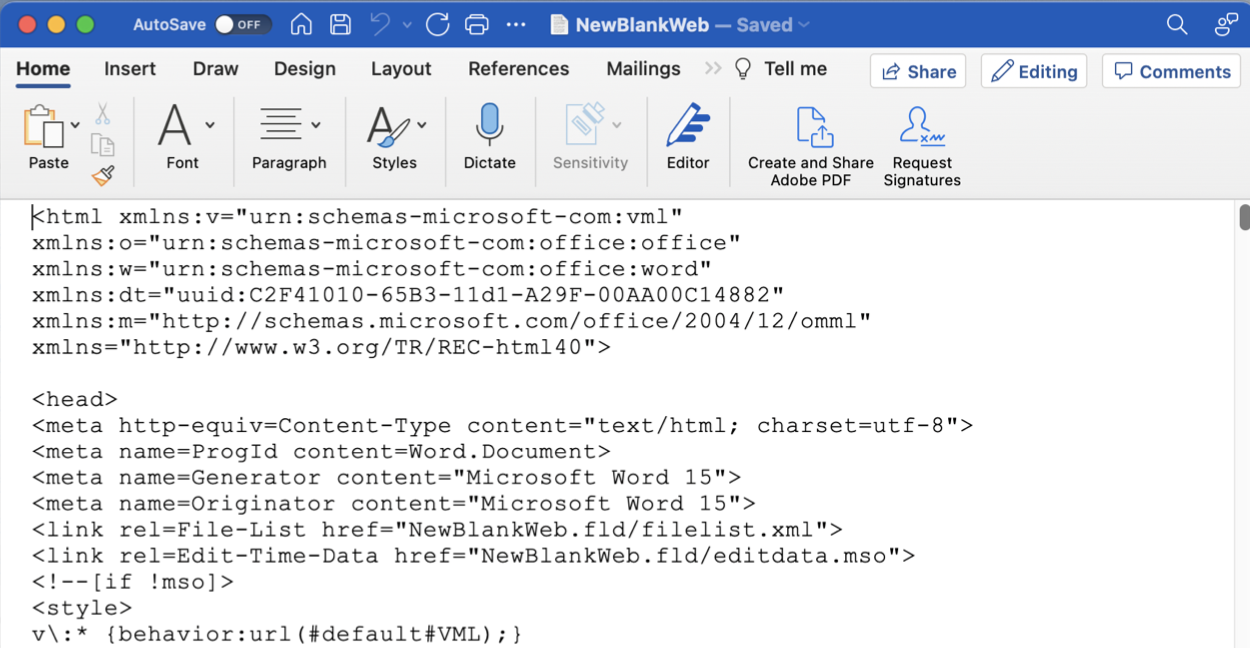Open the Styles dropdown gallery

pyautogui.click(x=422, y=126)
